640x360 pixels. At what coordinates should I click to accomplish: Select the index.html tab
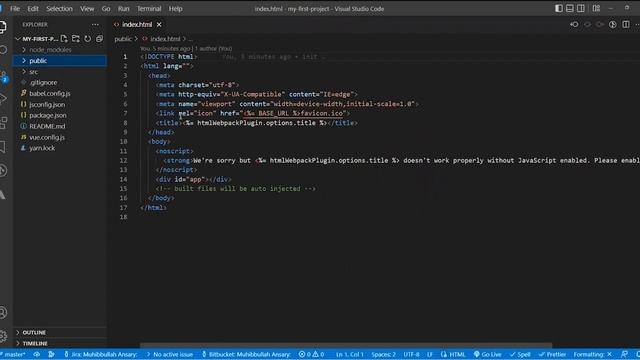coord(137,24)
